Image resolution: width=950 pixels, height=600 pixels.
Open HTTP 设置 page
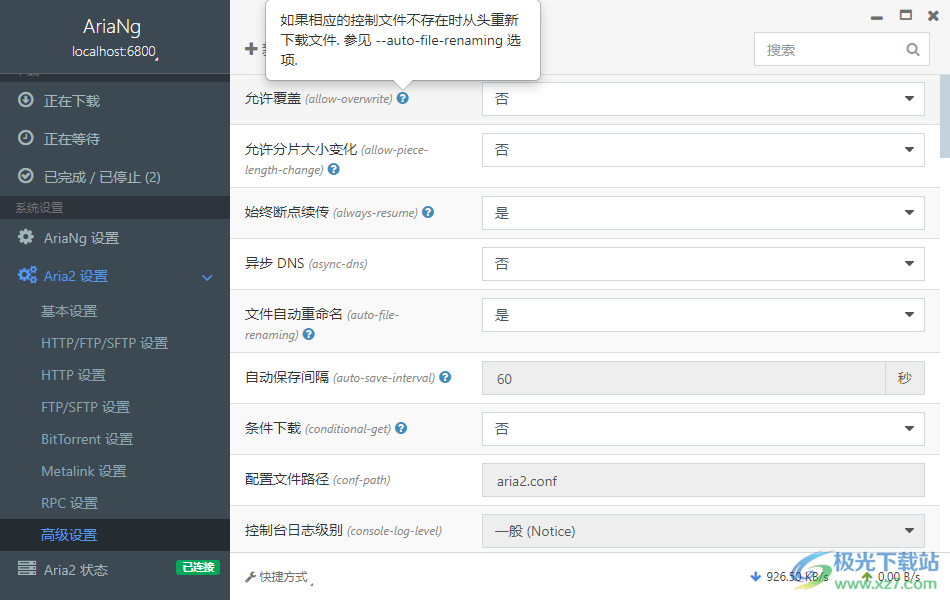(73, 375)
